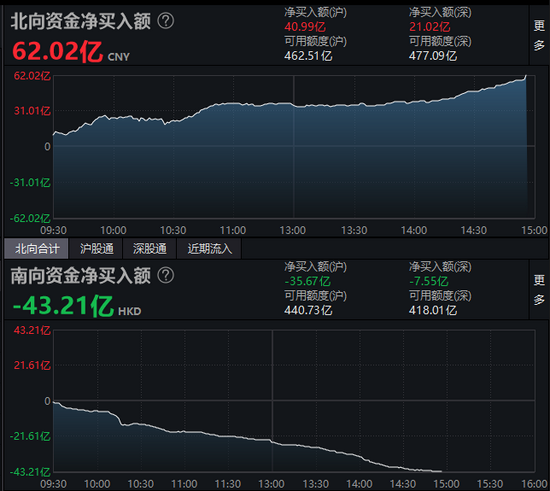
Task: Open 更多 in the northbound panel
Action: click(539, 35)
